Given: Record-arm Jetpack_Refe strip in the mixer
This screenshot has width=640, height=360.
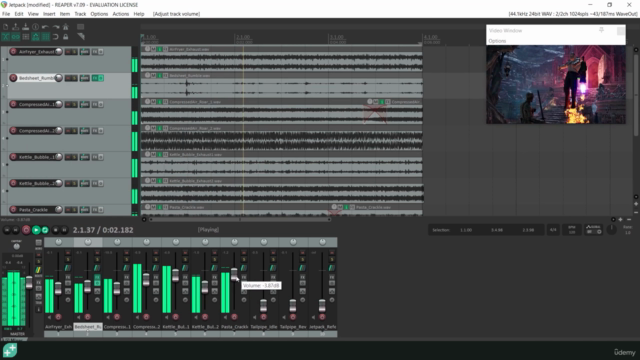Looking at the screenshot, I should 322,317.
